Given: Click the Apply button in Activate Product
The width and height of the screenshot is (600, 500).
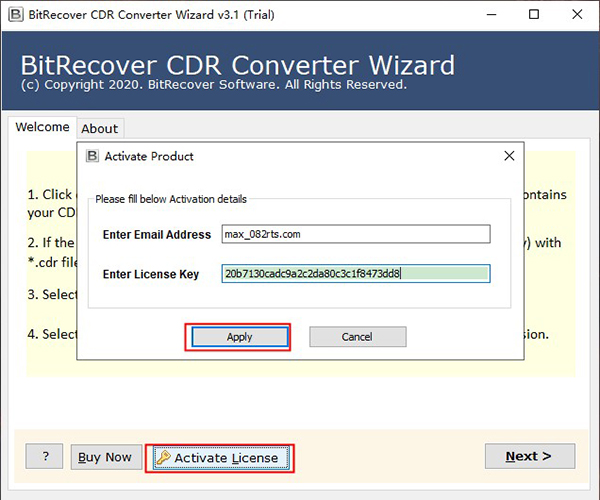Looking at the screenshot, I should click(240, 337).
